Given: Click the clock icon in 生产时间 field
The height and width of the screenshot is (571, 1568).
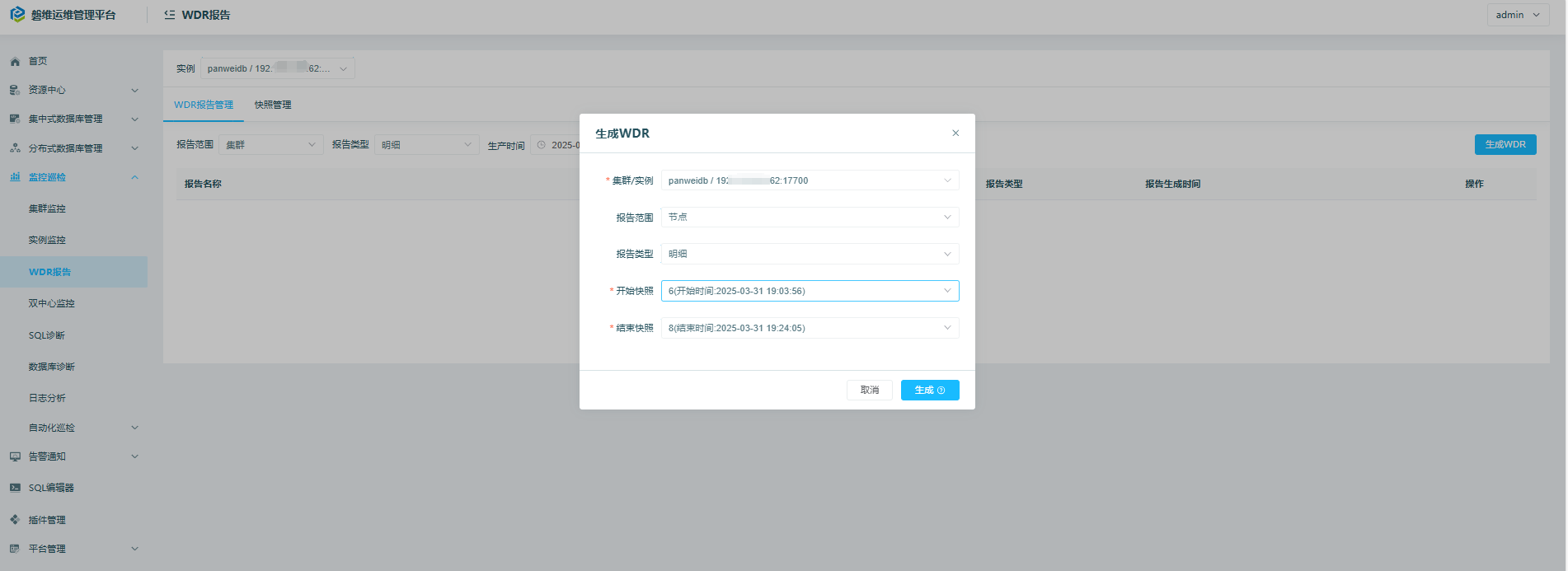Looking at the screenshot, I should [x=542, y=145].
